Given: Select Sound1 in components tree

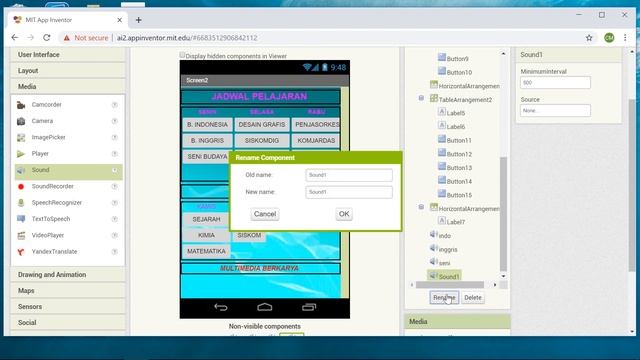Looking at the screenshot, I should point(444,276).
